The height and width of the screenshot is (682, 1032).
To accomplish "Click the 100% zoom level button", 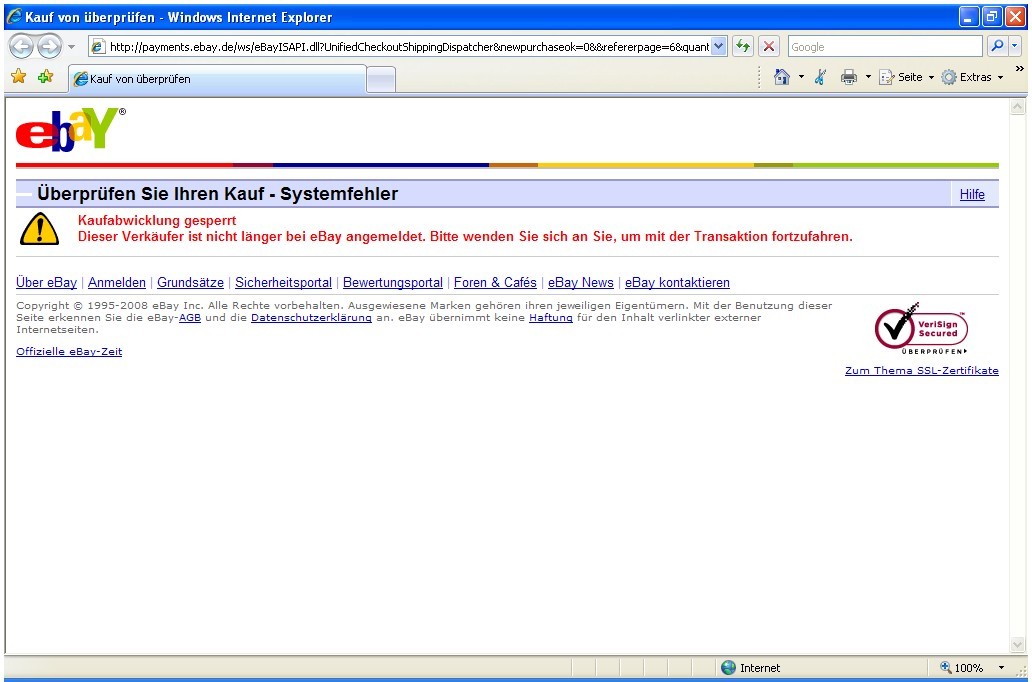I will [x=962, y=668].
